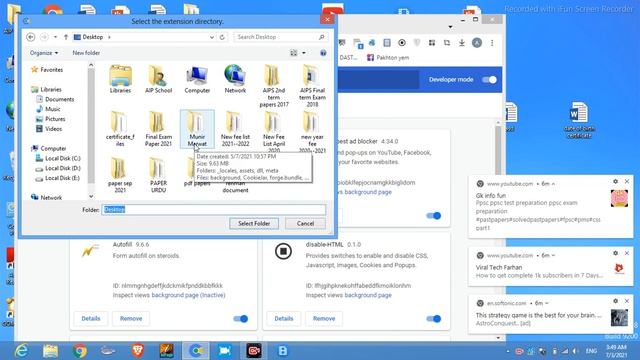
Task: Open Internet Explorer from taskbar
Action: coord(21,351)
